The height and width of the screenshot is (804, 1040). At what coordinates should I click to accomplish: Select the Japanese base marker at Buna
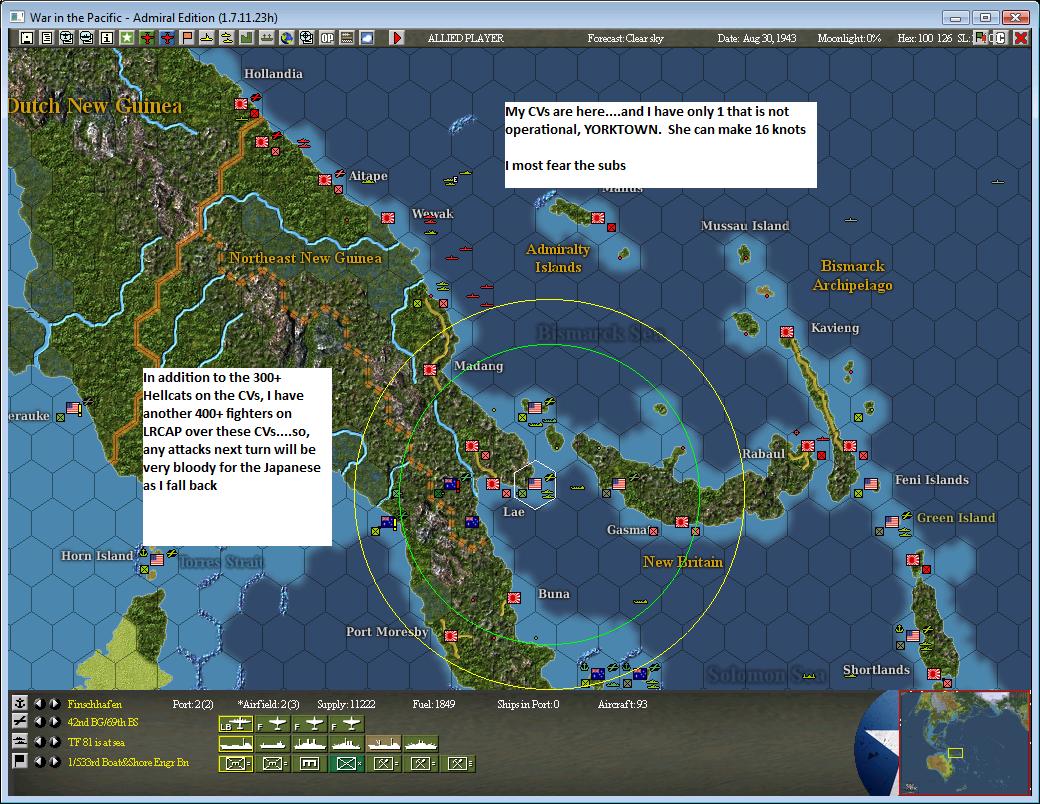[513, 597]
